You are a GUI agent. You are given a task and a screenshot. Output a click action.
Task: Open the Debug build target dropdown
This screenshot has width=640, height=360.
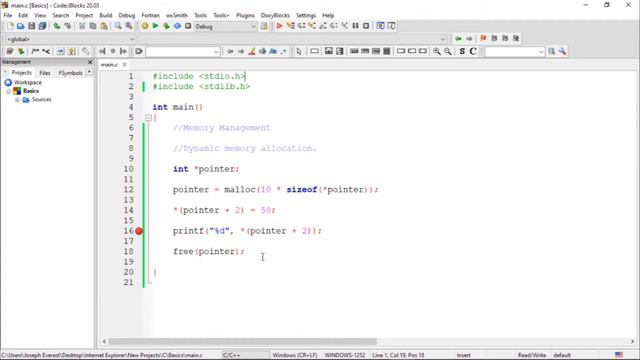253,27
